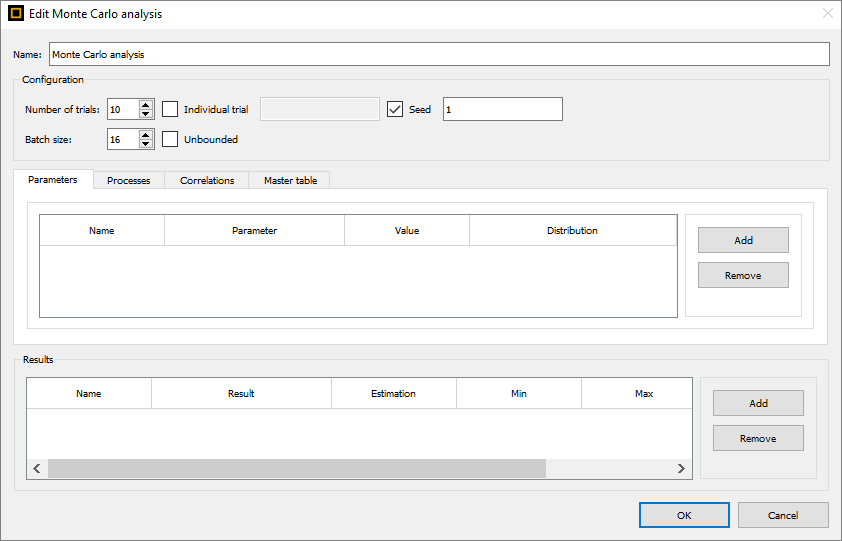842x541 pixels.
Task: Click the right arrow of Results scrollbar
Action: coord(681,468)
